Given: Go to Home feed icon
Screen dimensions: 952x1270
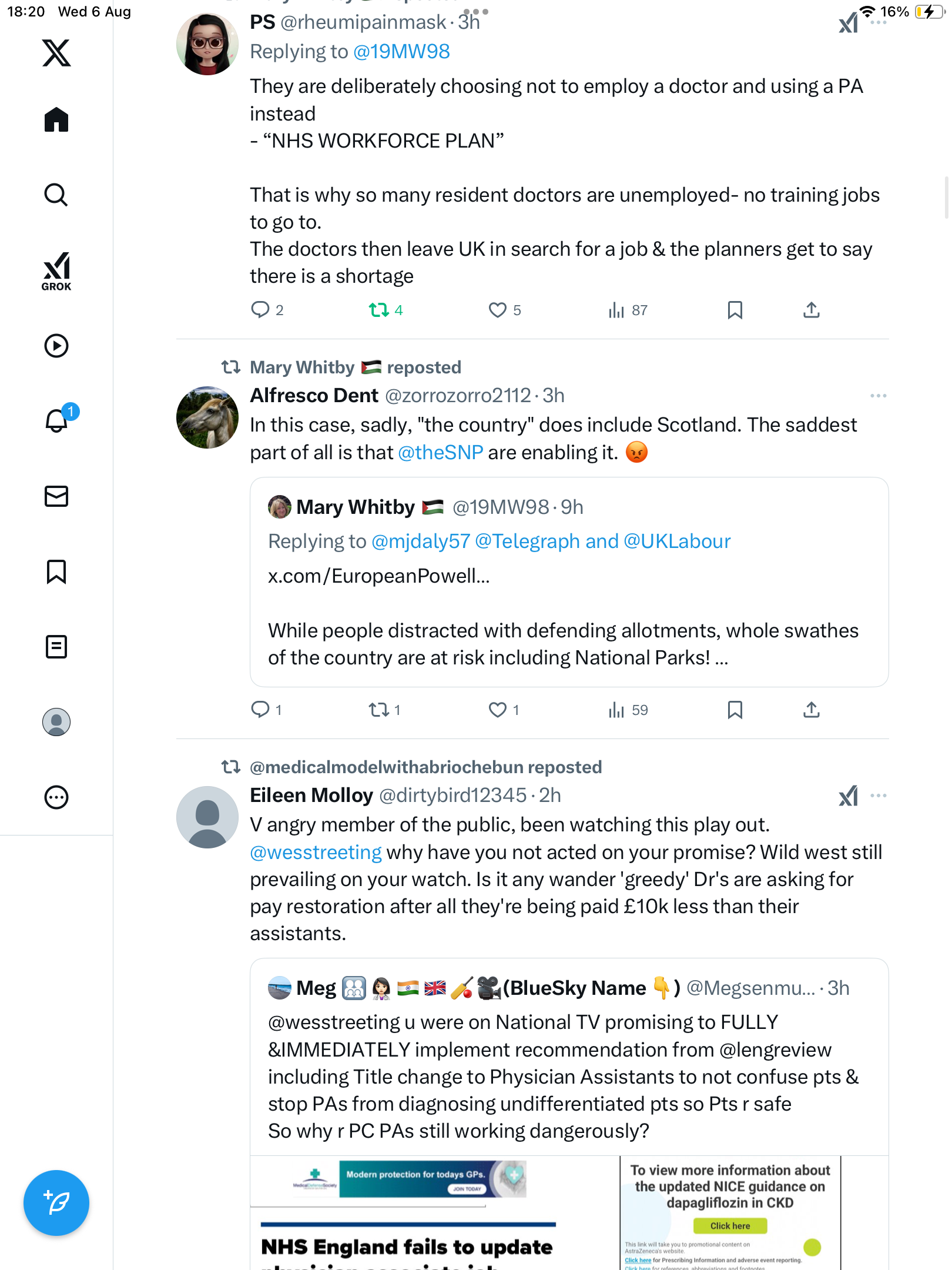Looking at the screenshot, I should (56, 120).
